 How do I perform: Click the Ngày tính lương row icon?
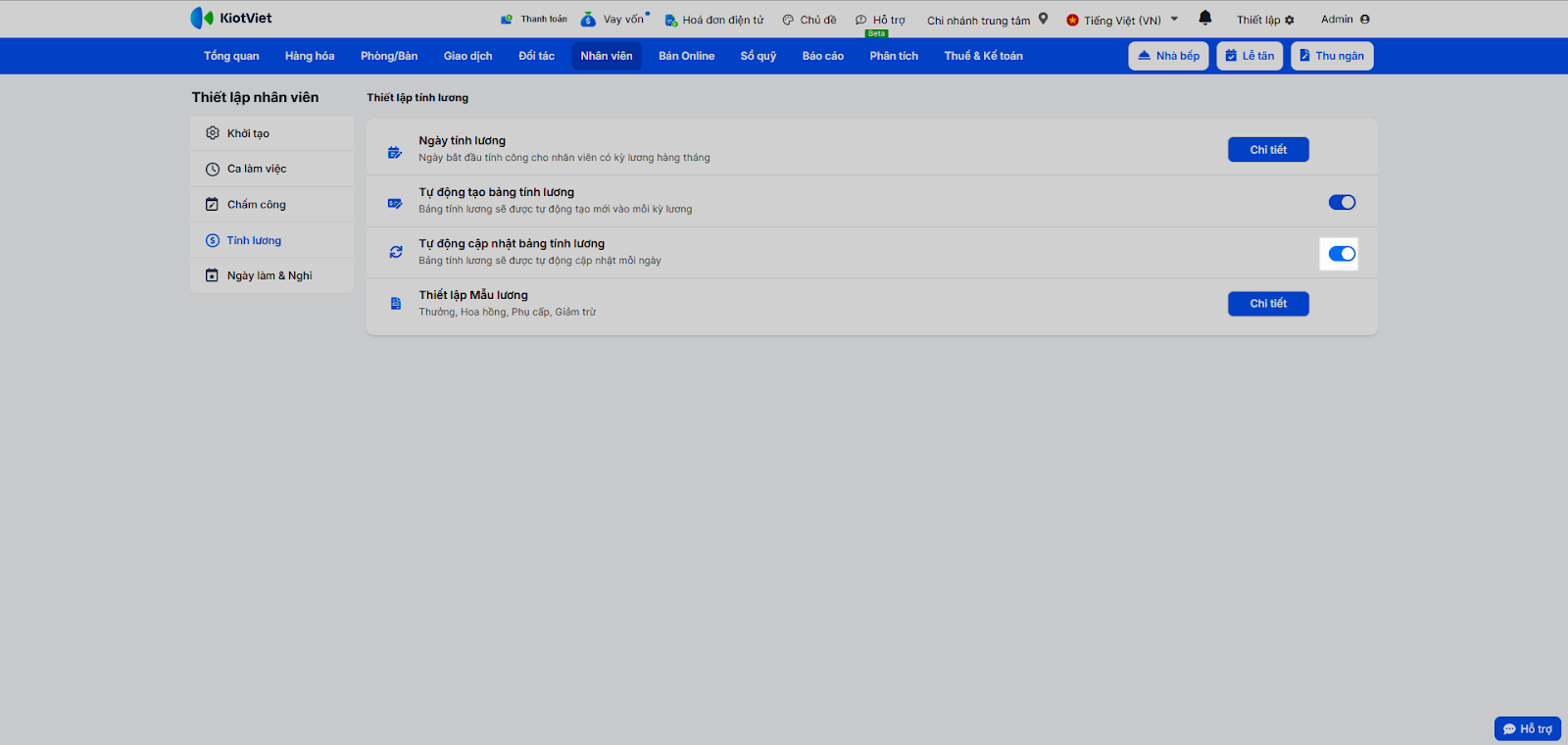point(395,152)
